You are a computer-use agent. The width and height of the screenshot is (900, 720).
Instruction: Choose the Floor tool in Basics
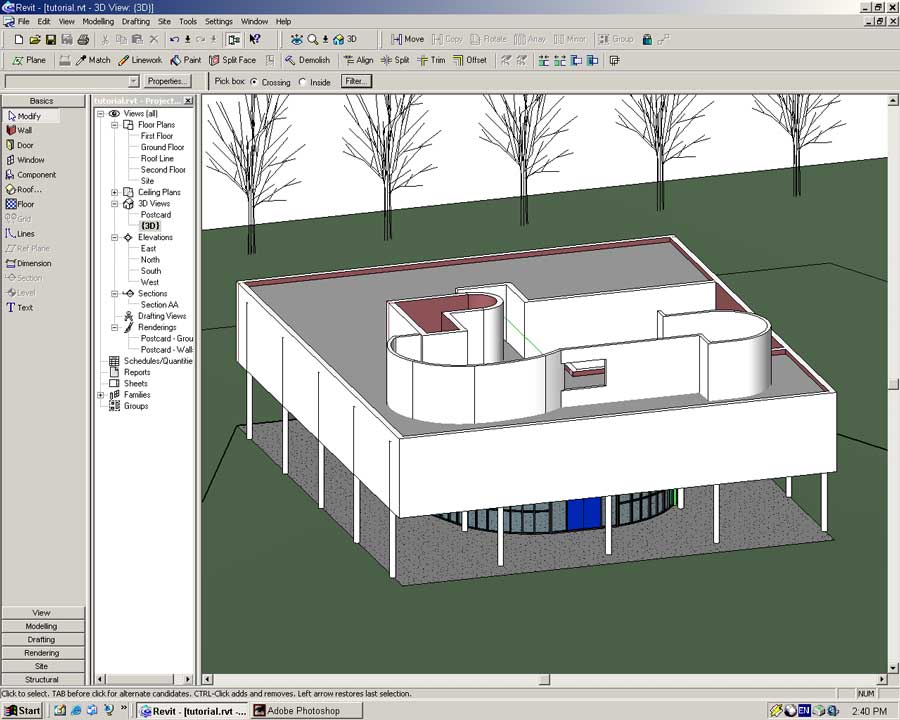tap(20, 204)
